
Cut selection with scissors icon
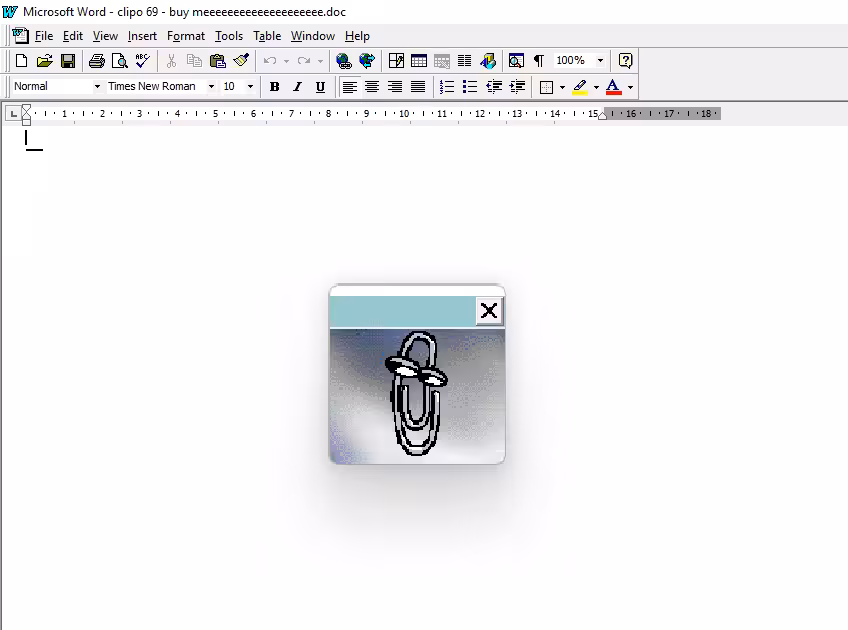171,61
